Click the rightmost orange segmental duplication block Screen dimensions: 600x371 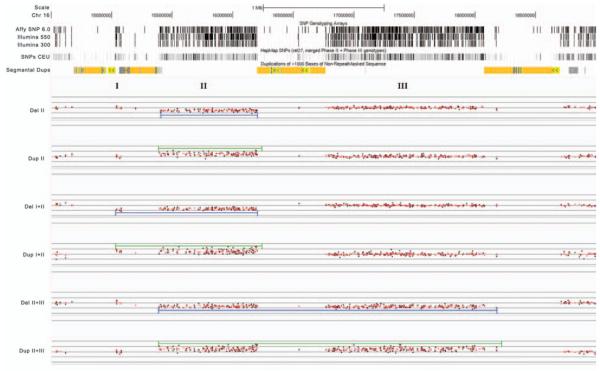(522, 70)
